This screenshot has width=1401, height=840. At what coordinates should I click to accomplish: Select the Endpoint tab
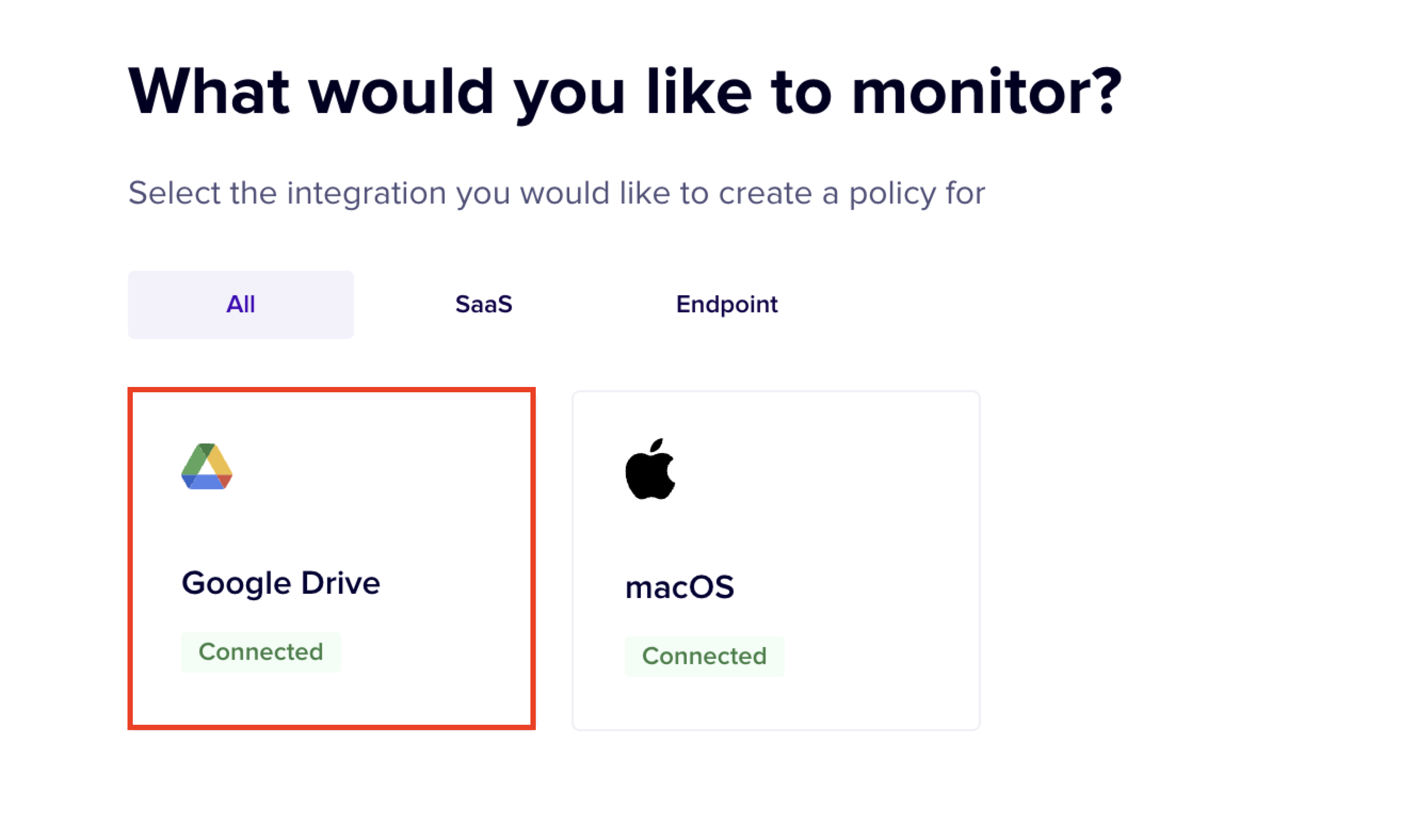point(726,304)
